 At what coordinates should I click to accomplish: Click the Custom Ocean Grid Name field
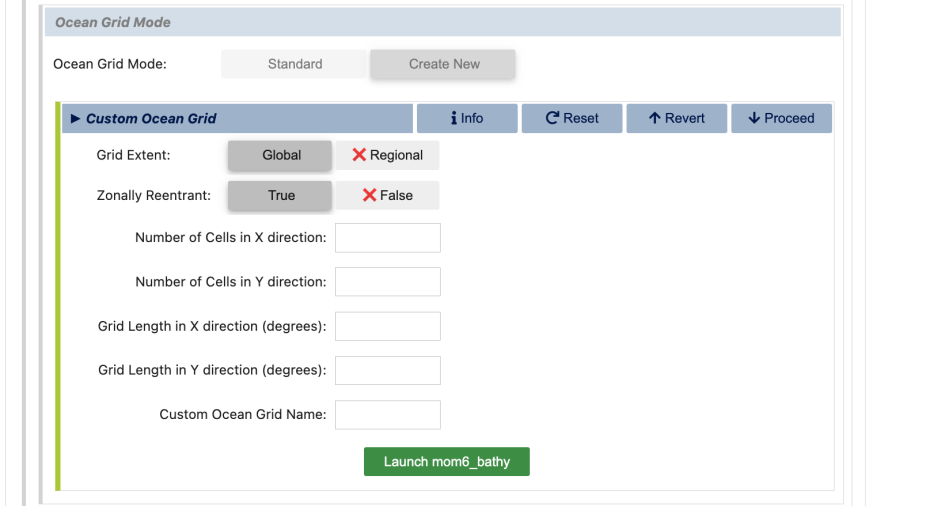387,414
